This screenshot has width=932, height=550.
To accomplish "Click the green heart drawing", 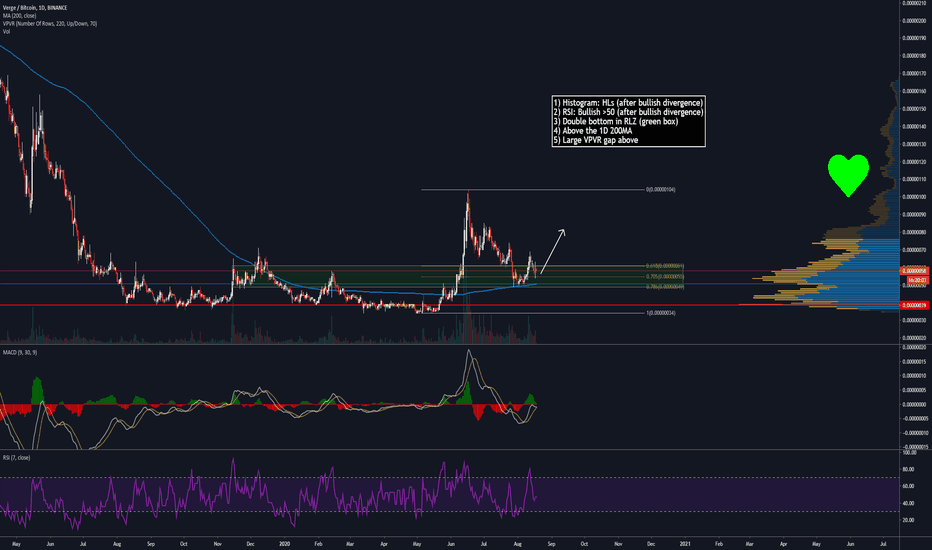I will pyautogui.click(x=848, y=175).
